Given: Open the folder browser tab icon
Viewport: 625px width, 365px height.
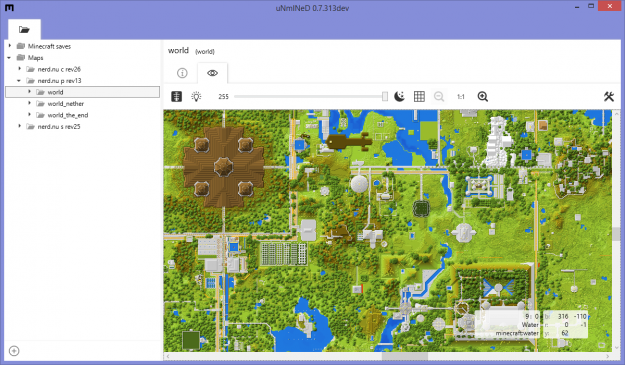Looking at the screenshot, I should pyautogui.click(x=24, y=29).
